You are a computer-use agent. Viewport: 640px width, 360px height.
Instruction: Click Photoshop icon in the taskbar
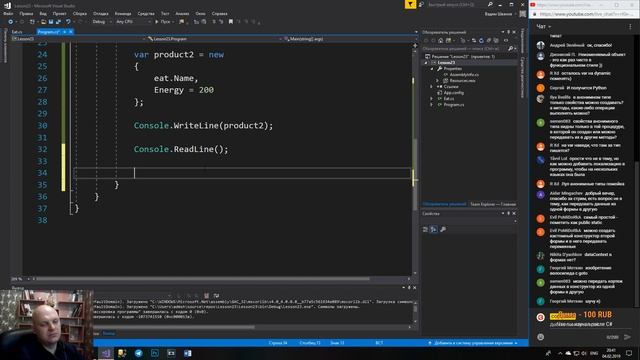click(x=155, y=353)
